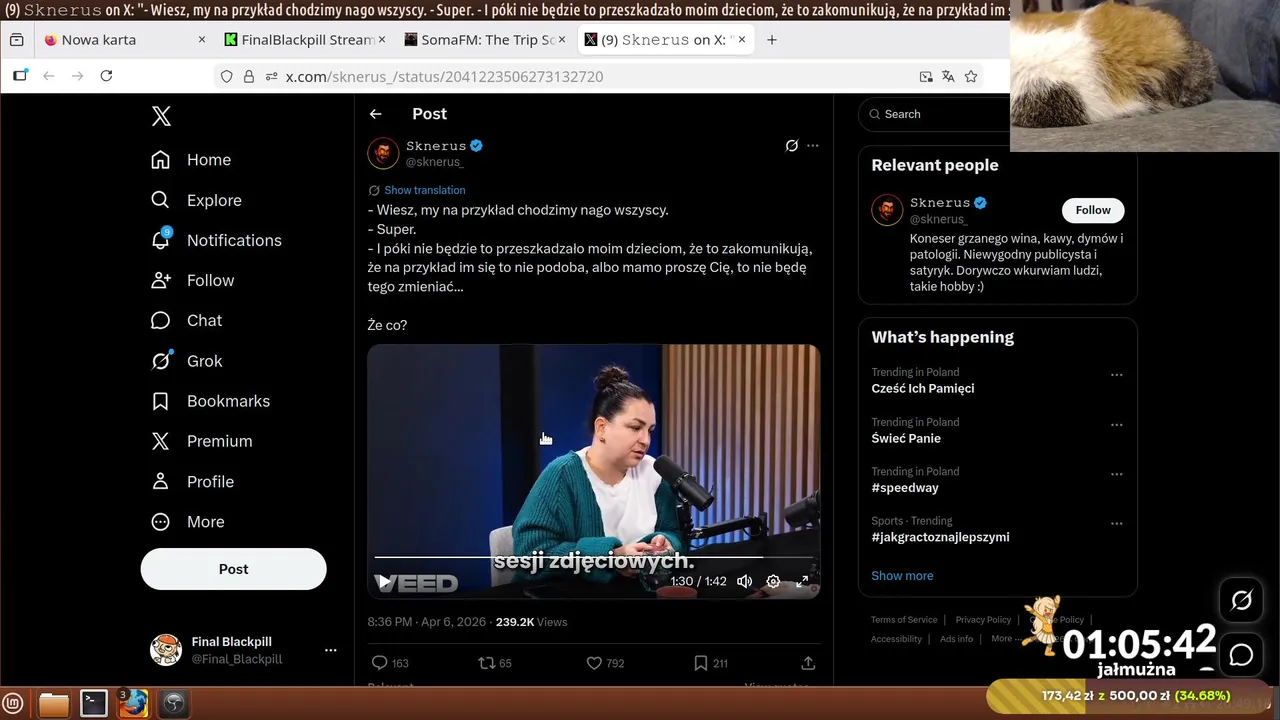This screenshot has width=1280, height=720.
Task: Open the system menu in the taskbar
Action: (x=14, y=704)
